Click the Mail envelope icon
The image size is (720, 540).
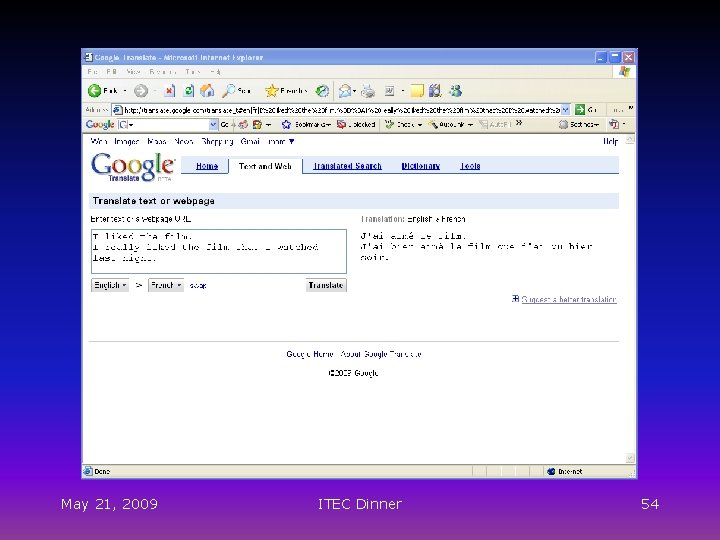[x=344, y=91]
